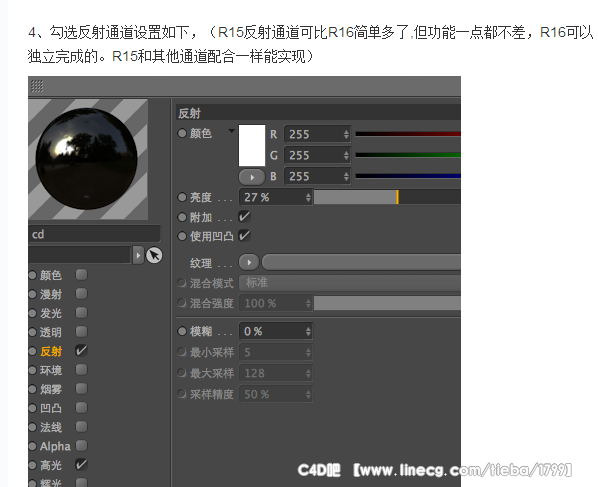Click the 最大采样 field showing 128
Screen dimensions: 598x487
pos(275,373)
